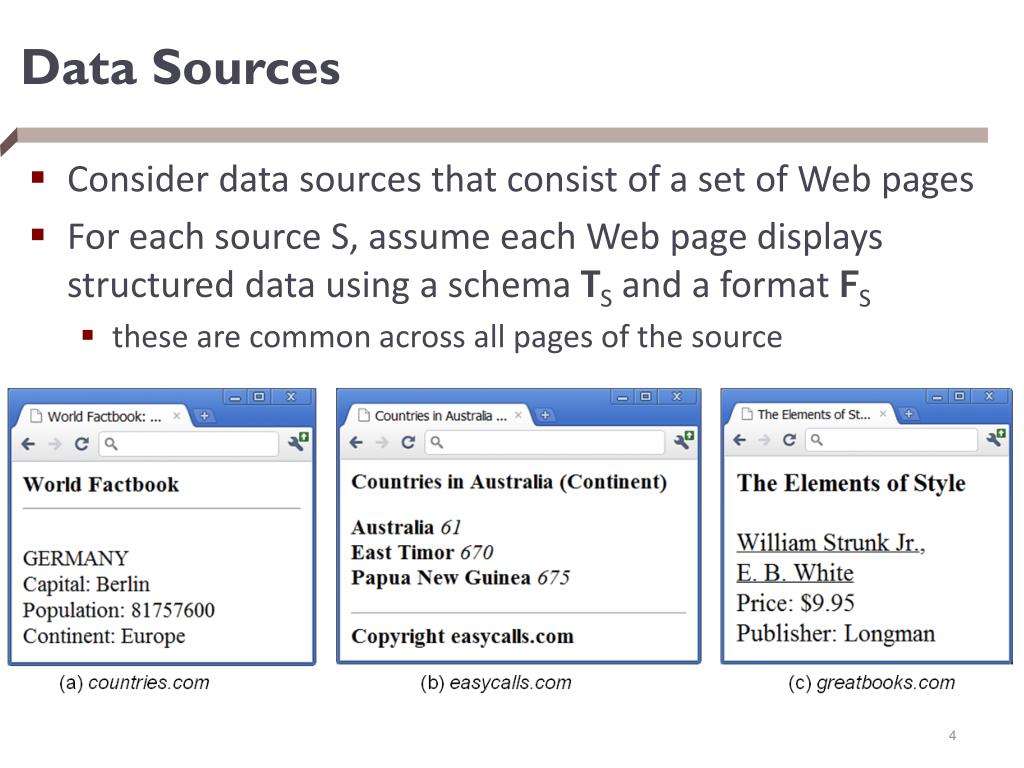Click back arrow in Elements of Style browser

pyautogui.click(x=739, y=440)
